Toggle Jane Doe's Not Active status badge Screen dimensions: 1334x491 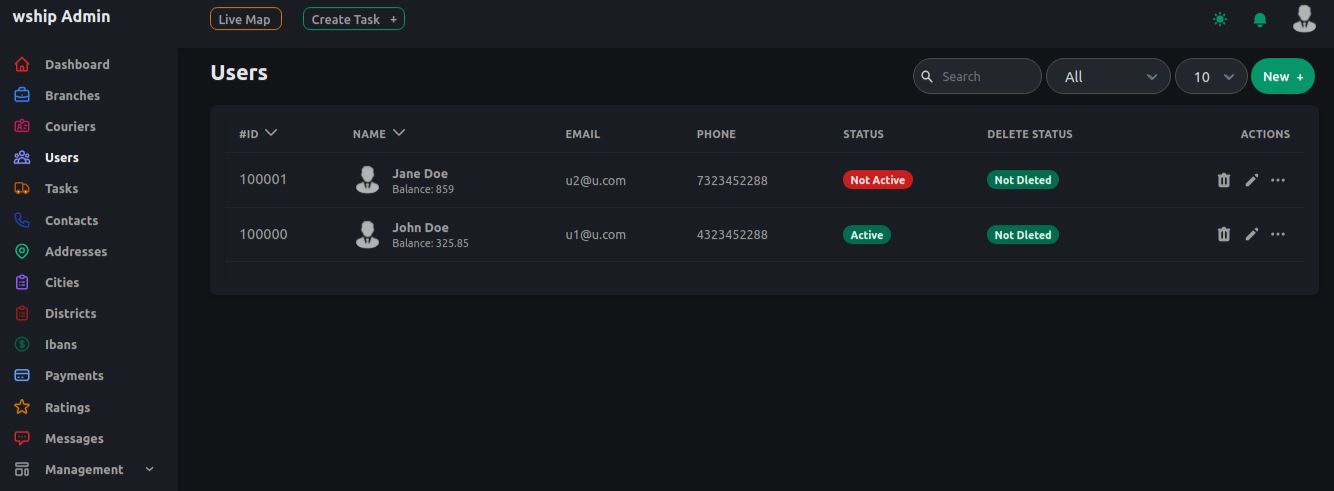point(877,180)
